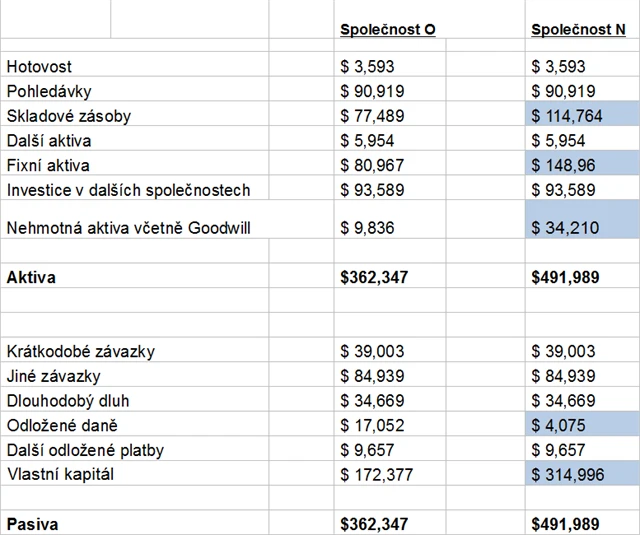Screen dimensions: 640x535
Task: Click the Skladové zásoby label cell
Action: point(68,116)
